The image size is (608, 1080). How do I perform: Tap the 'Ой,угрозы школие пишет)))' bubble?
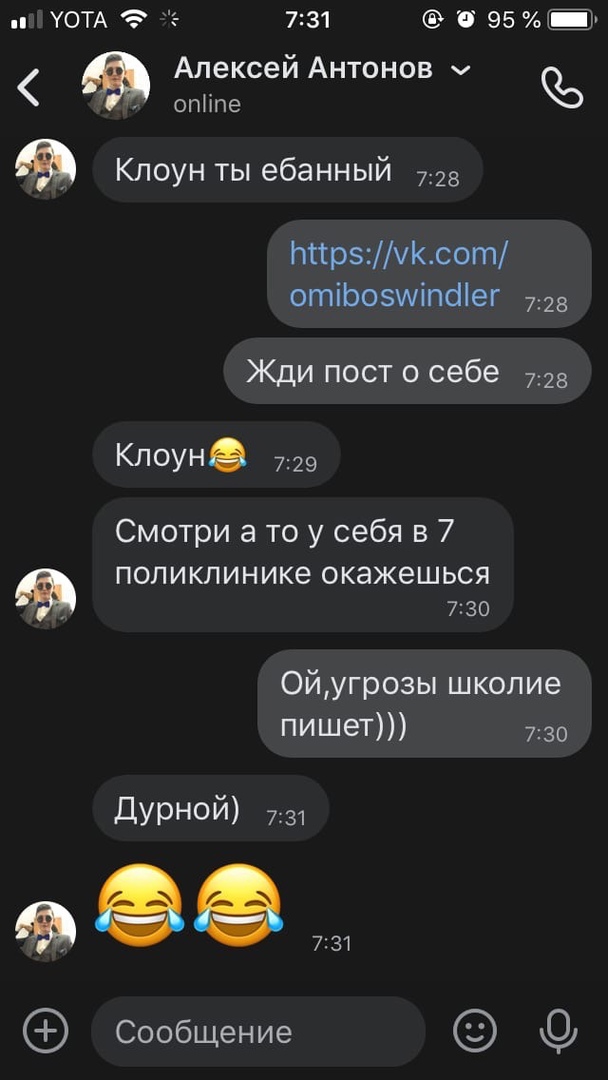point(424,703)
